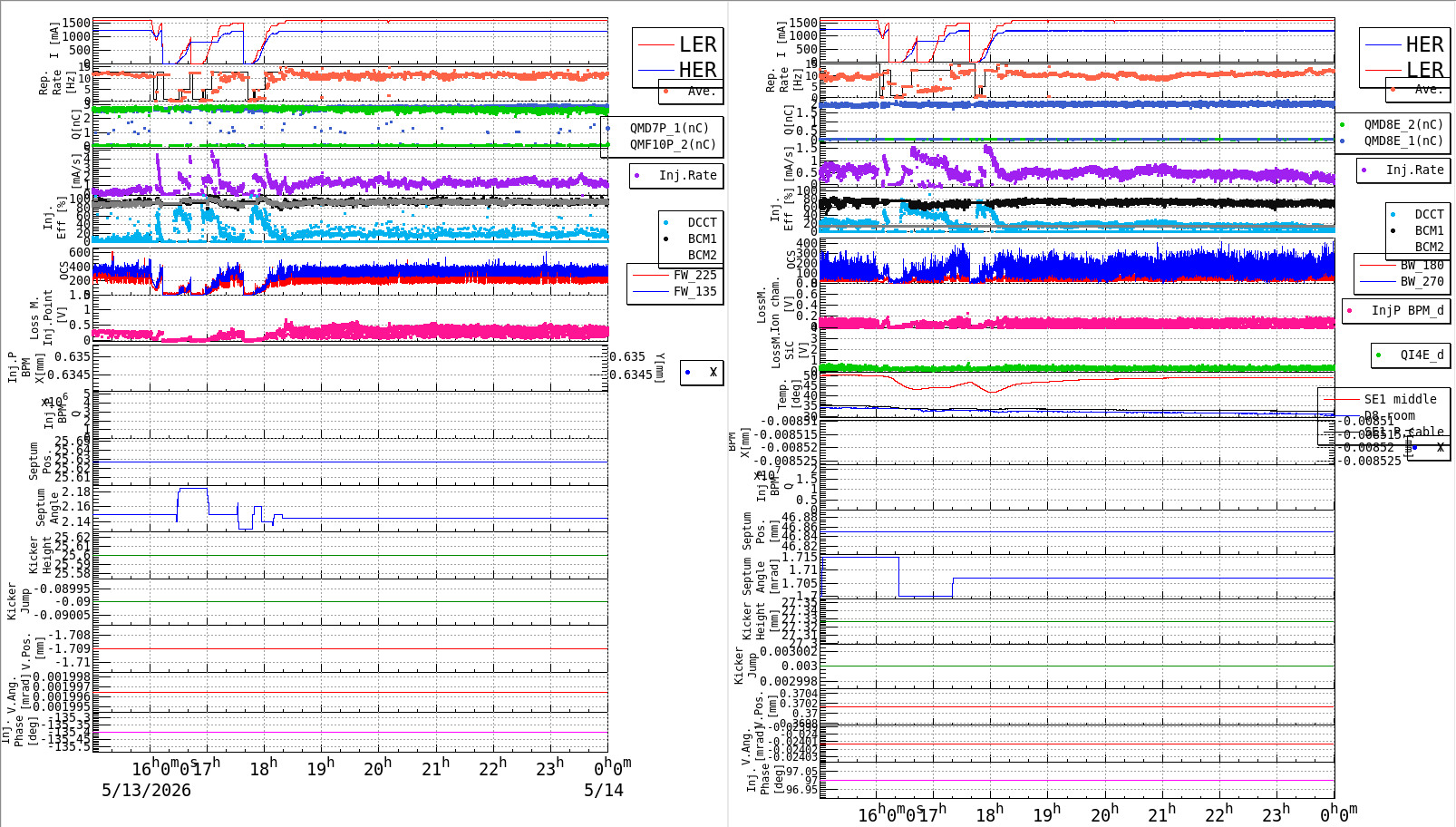
Task: Click the green Kicker Height line in left plot
Action: tap(350, 555)
